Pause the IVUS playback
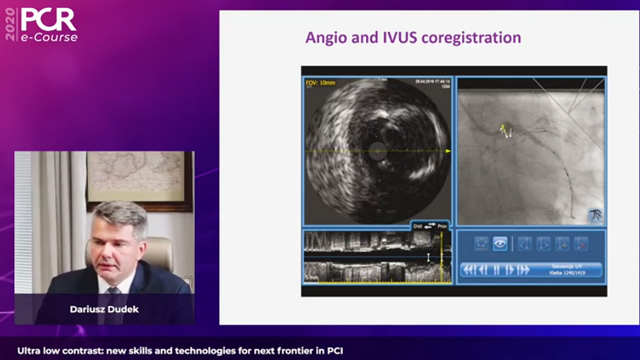Viewport: 640px width, 360px height. tap(496, 270)
